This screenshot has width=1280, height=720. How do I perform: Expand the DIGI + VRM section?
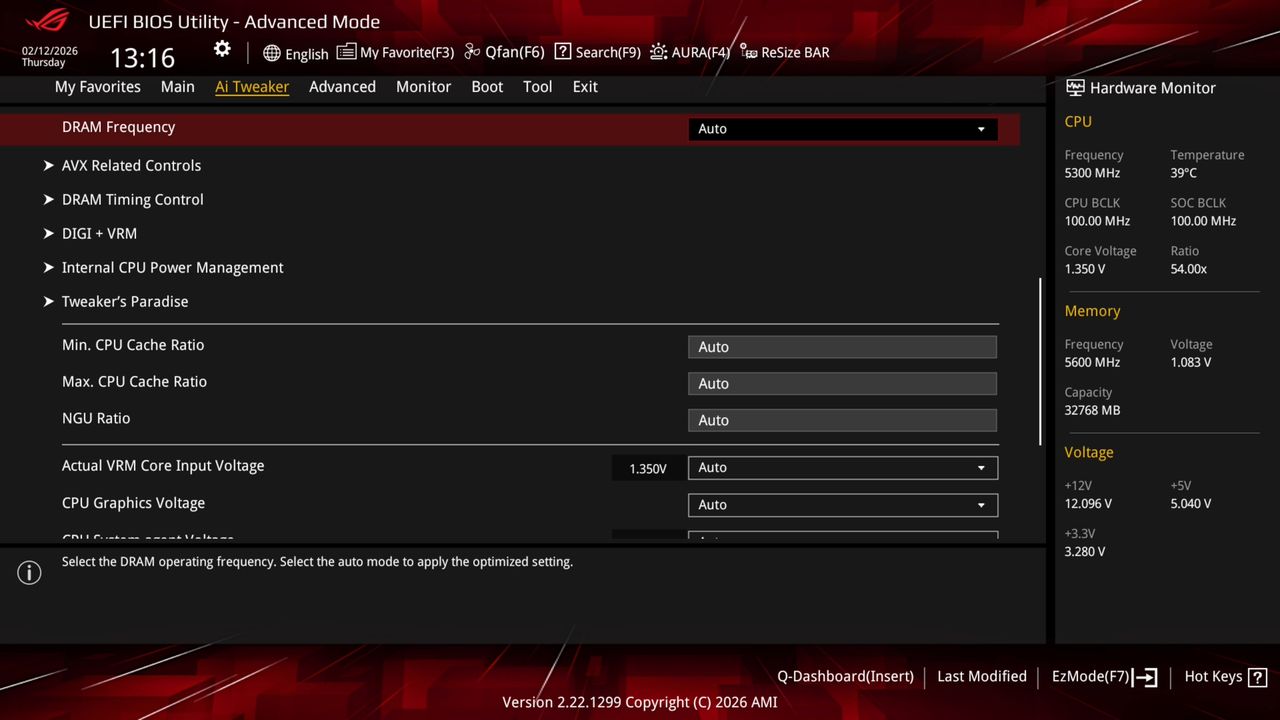click(x=99, y=233)
